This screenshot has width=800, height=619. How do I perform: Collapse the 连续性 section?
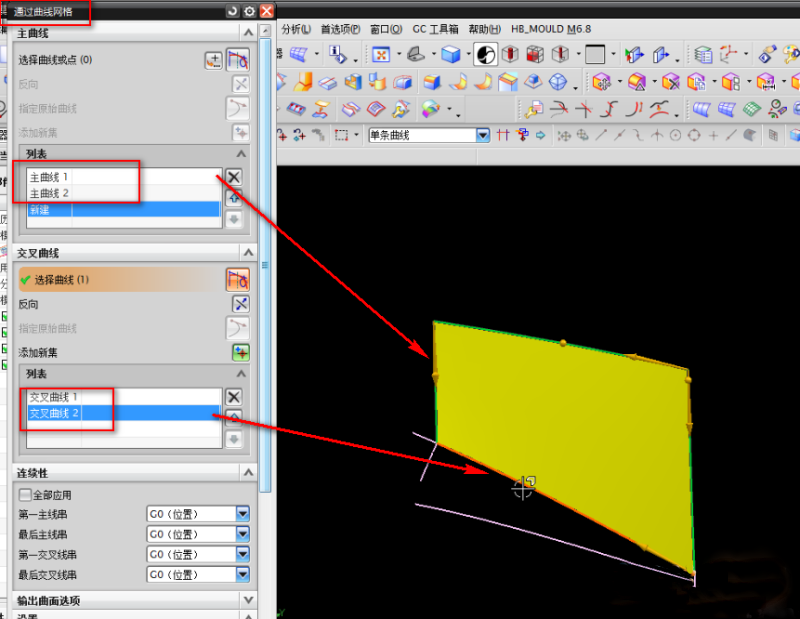[248, 472]
